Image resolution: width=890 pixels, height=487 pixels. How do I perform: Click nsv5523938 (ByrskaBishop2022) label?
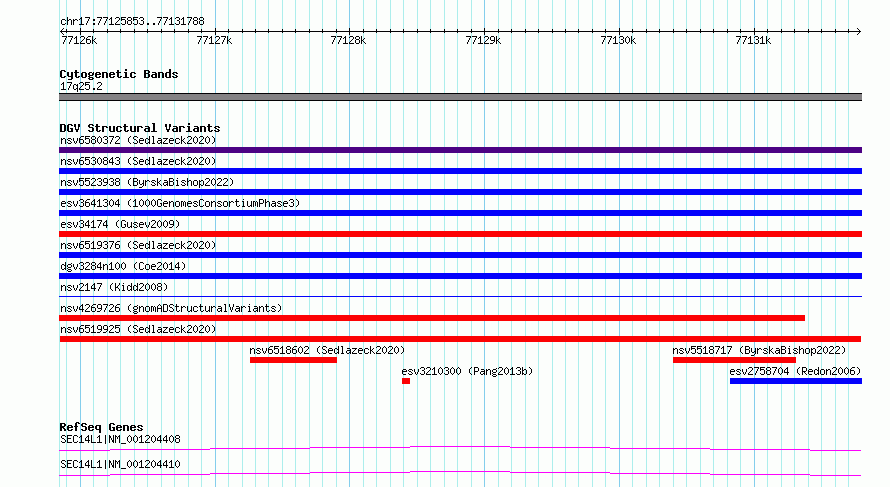(x=147, y=182)
